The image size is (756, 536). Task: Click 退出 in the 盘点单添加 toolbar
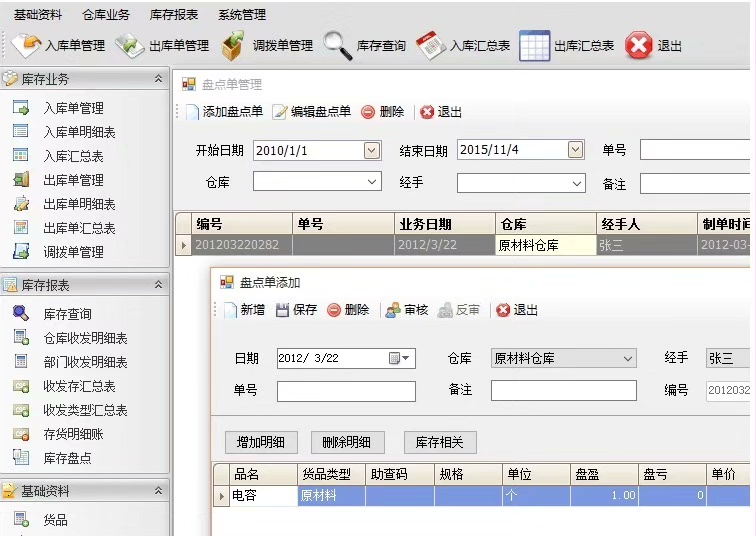pyautogui.click(x=517, y=309)
